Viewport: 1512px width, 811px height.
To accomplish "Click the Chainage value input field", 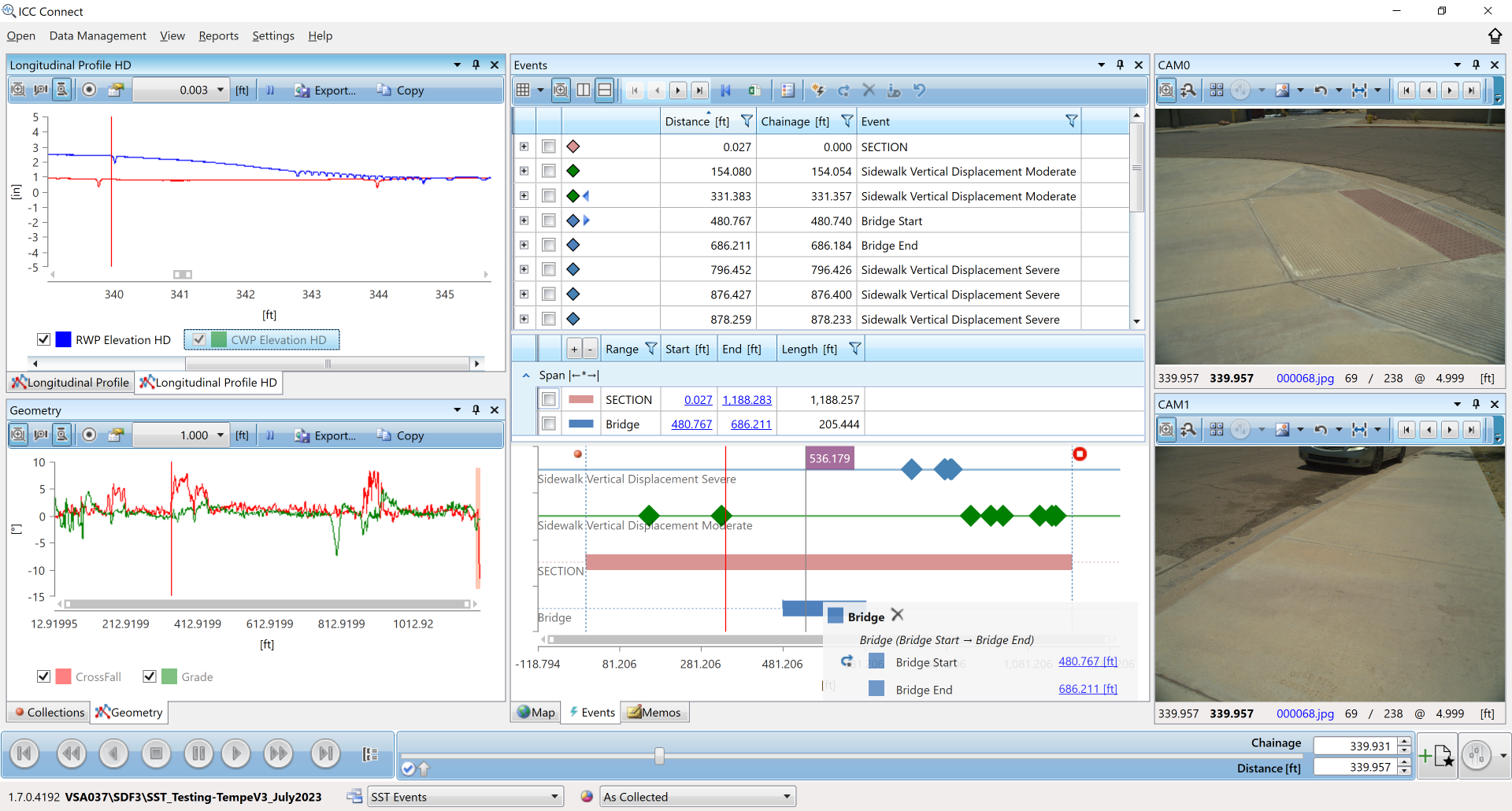I will [x=1354, y=746].
